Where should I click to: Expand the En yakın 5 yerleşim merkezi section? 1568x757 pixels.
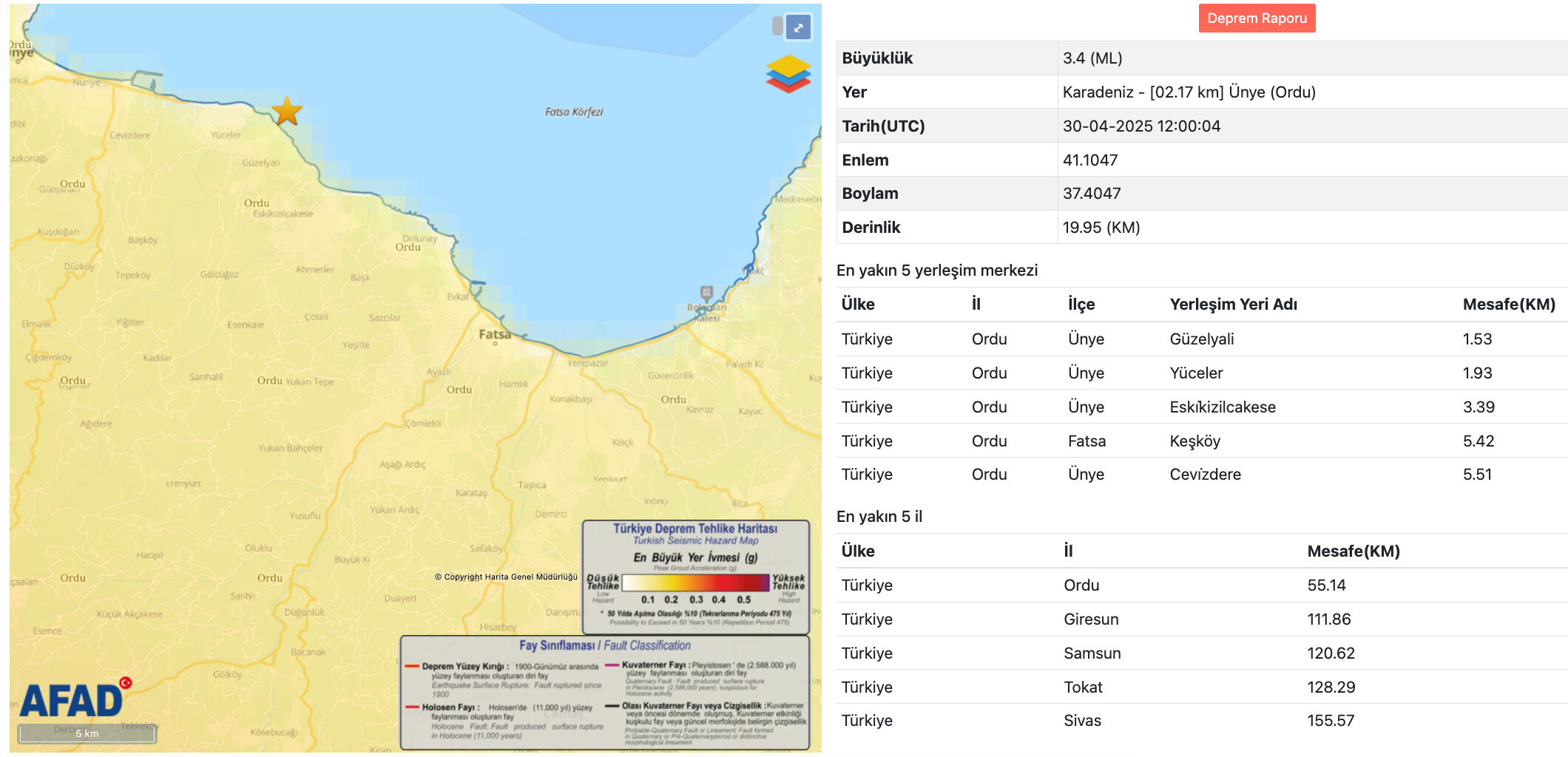(x=936, y=270)
